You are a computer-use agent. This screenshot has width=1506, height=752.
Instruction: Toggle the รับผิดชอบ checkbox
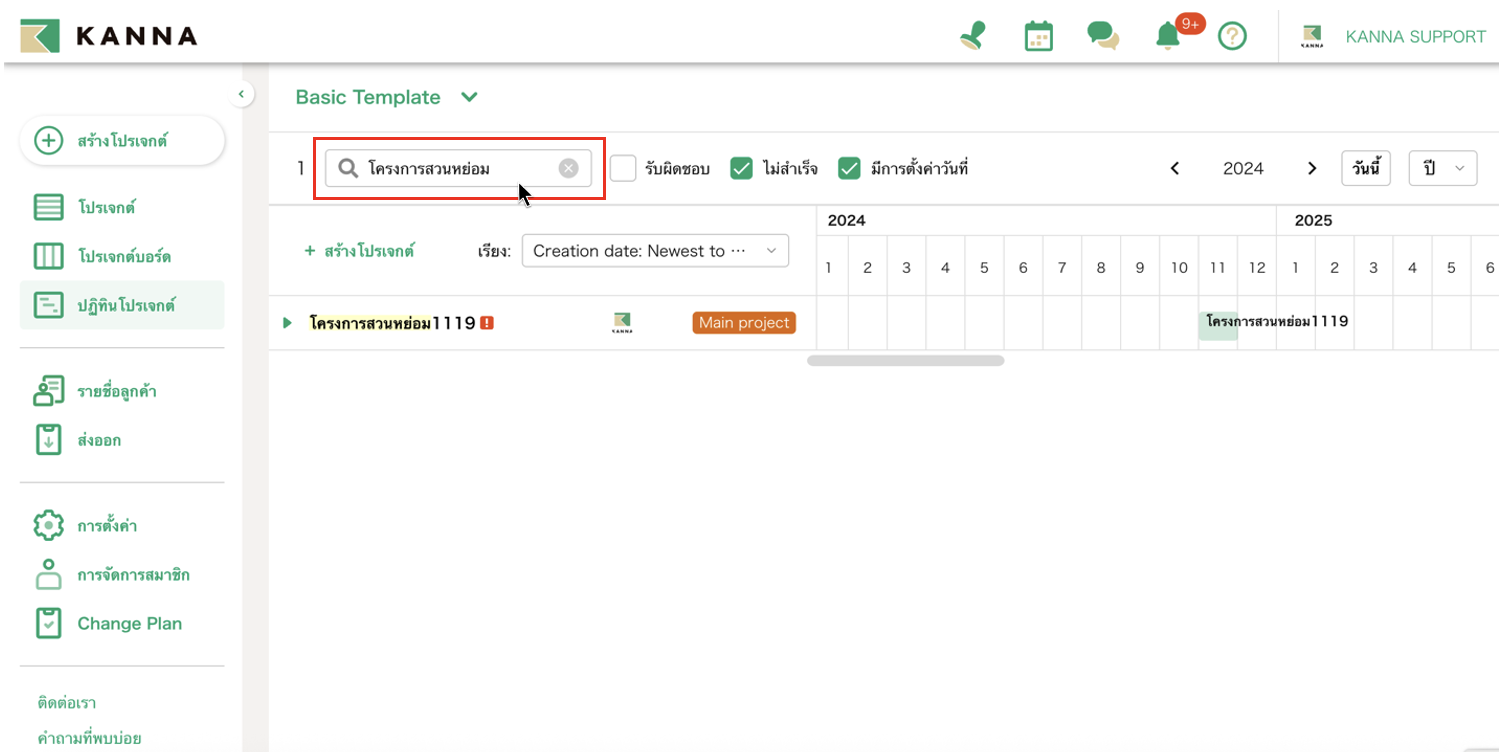[623, 168]
